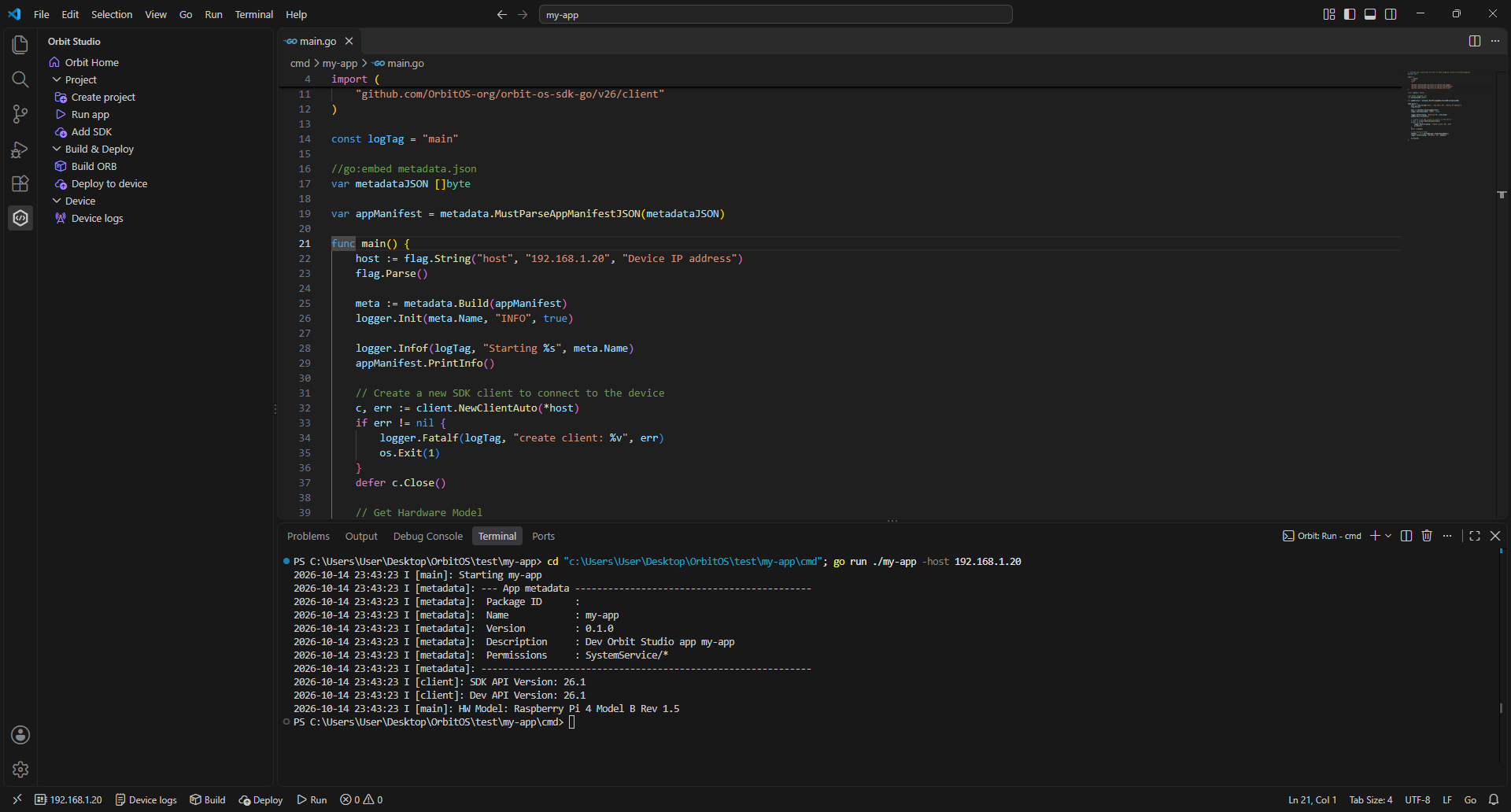The image size is (1511, 812).
Task: Open the Source Control view
Action: [x=20, y=114]
